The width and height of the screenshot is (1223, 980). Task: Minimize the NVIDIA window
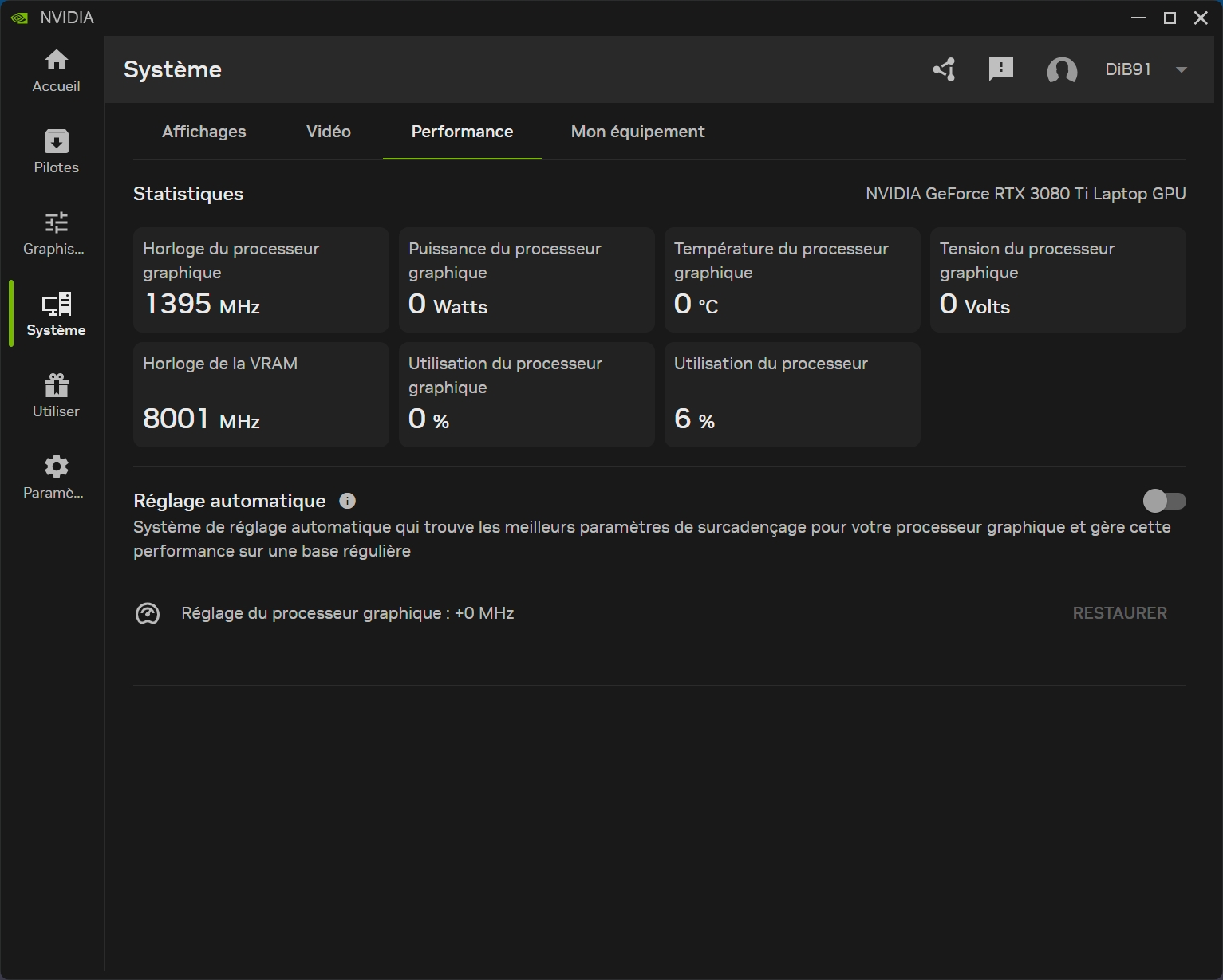coord(1138,18)
